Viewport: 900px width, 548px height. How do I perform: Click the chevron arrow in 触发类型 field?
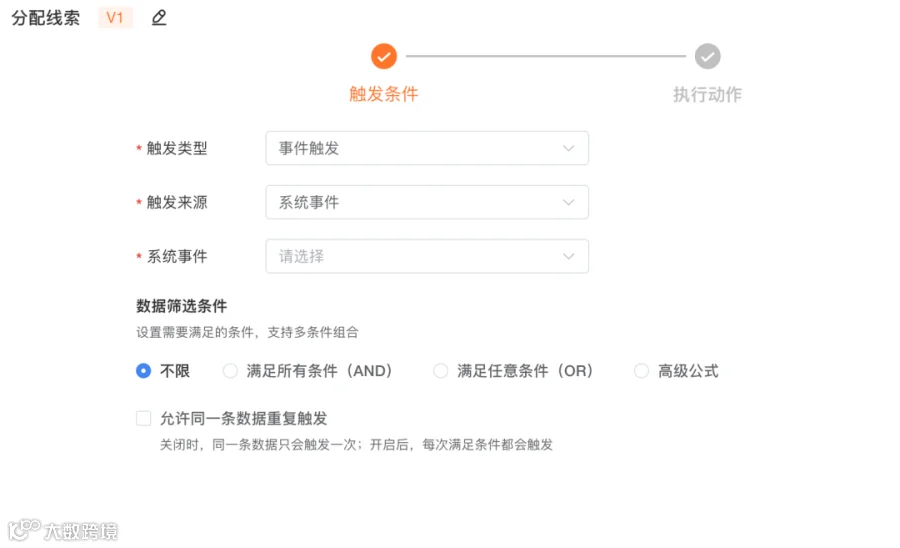click(x=568, y=148)
